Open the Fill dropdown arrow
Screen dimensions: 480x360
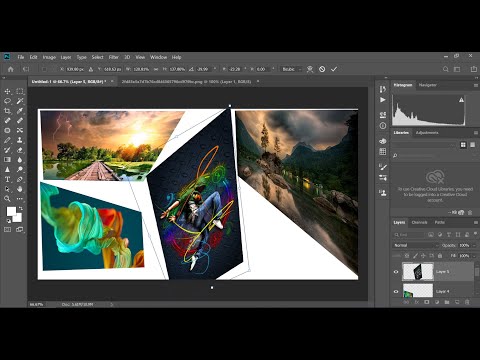coord(474,256)
